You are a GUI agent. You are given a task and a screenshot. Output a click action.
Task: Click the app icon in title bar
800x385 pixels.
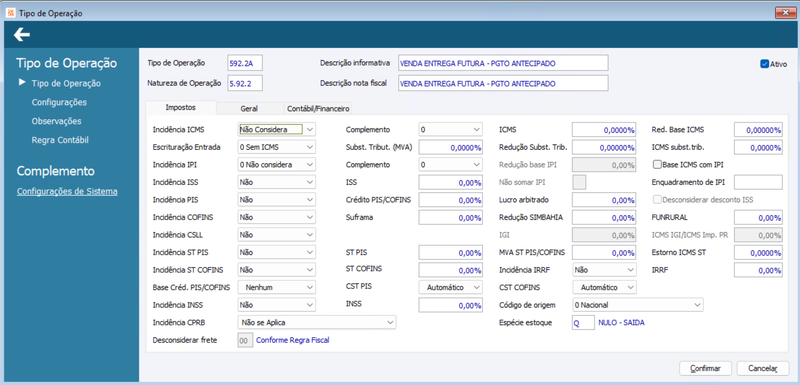11,13
